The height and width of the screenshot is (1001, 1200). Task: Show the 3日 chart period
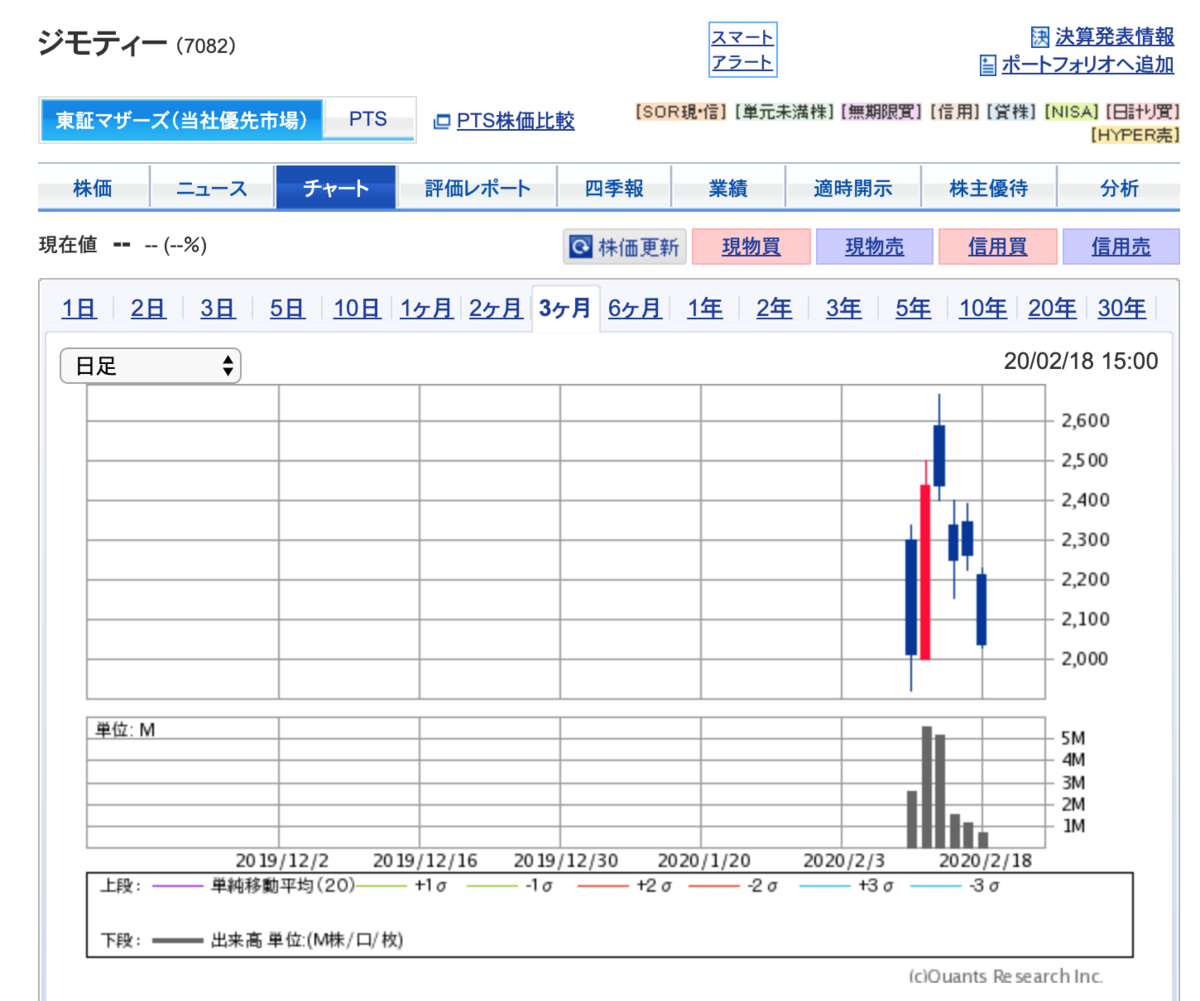(217, 309)
